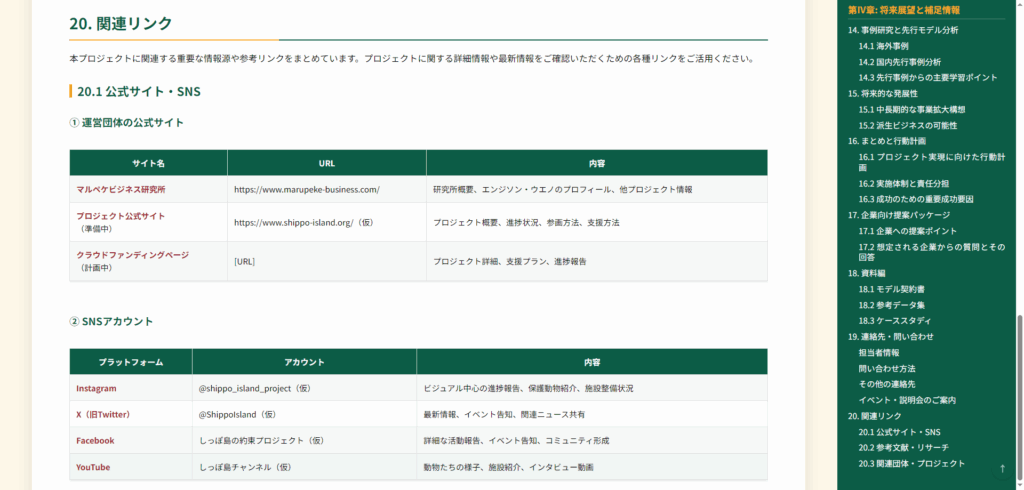
Task: Jump to 15.2 派生ビジネスの可能性
Action: (908, 125)
